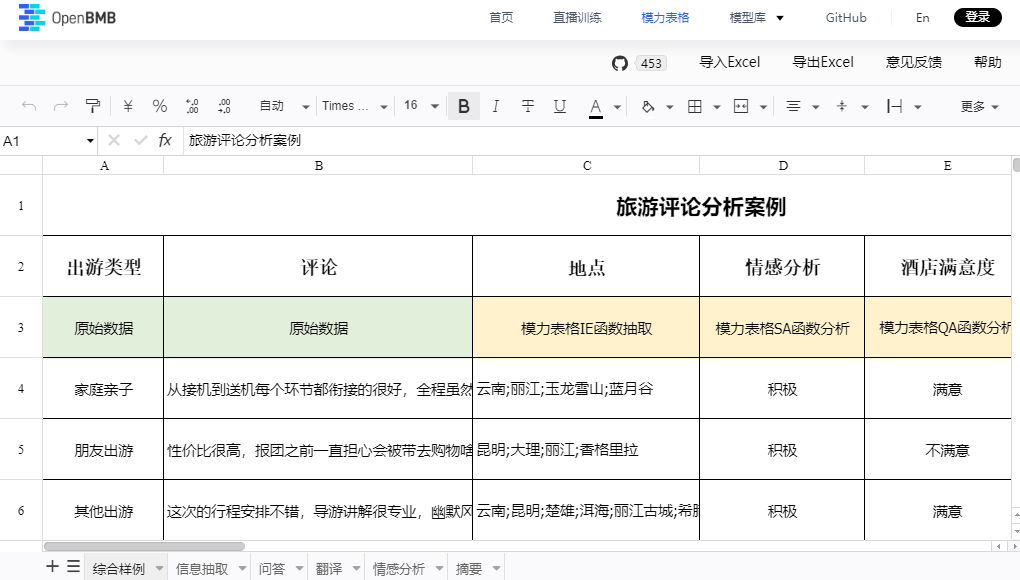Apply percentage format to the cell
Image resolution: width=1020 pixels, height=580 pixels.
pos(159,106)
